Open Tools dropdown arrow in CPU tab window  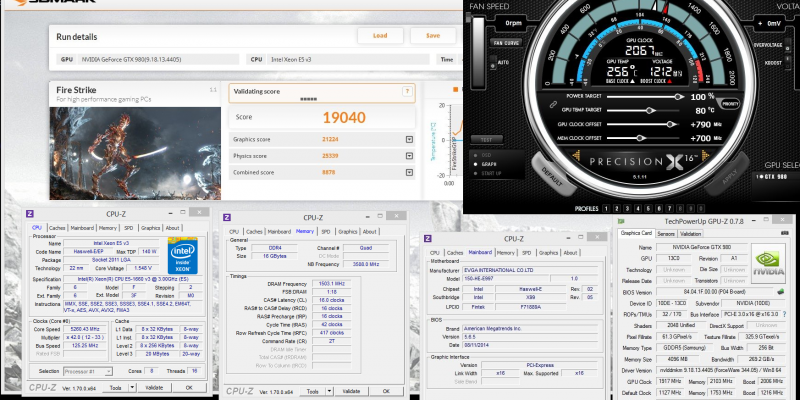(132, 388)
